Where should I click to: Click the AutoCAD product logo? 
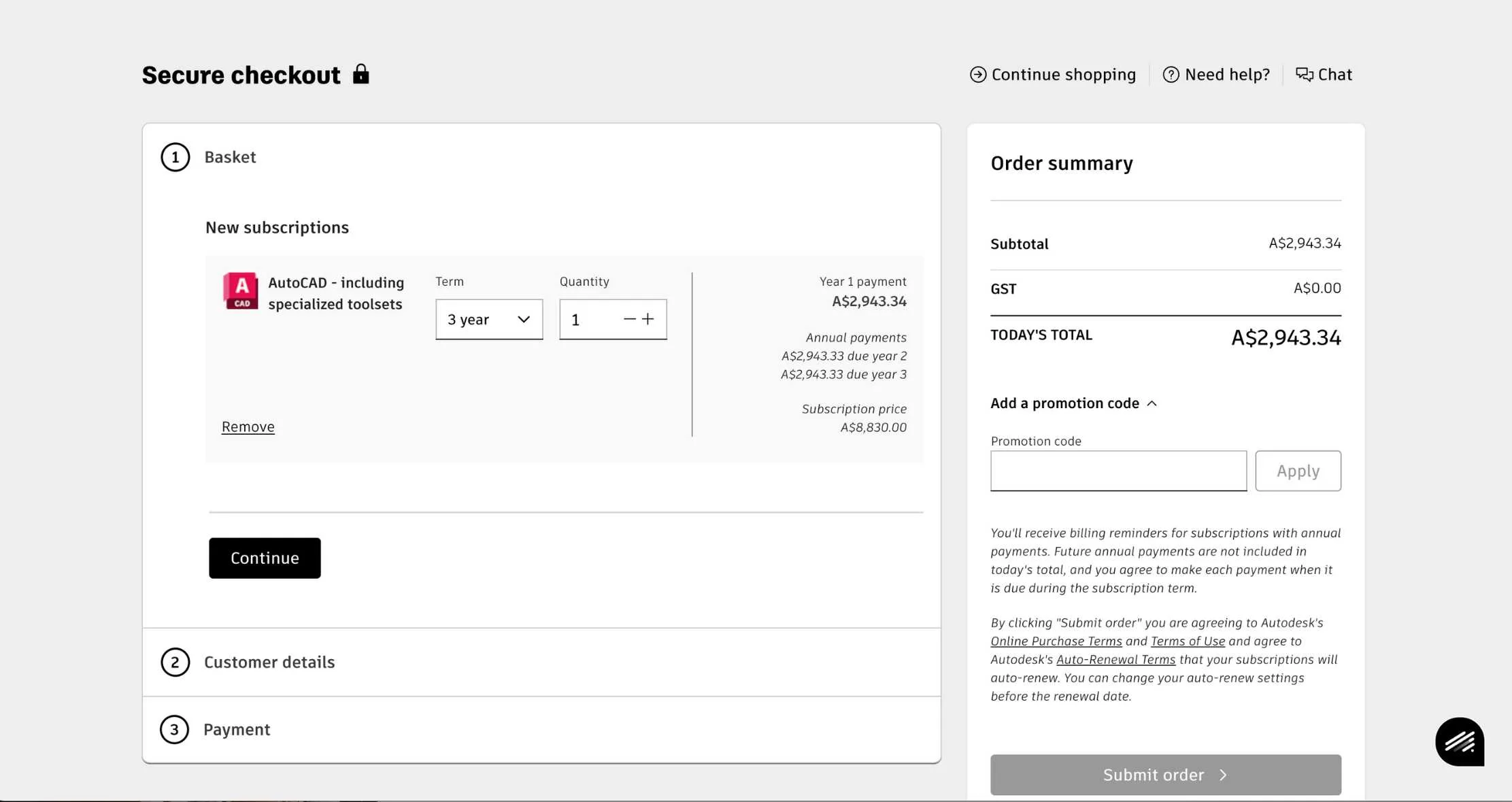pos(241,291)
